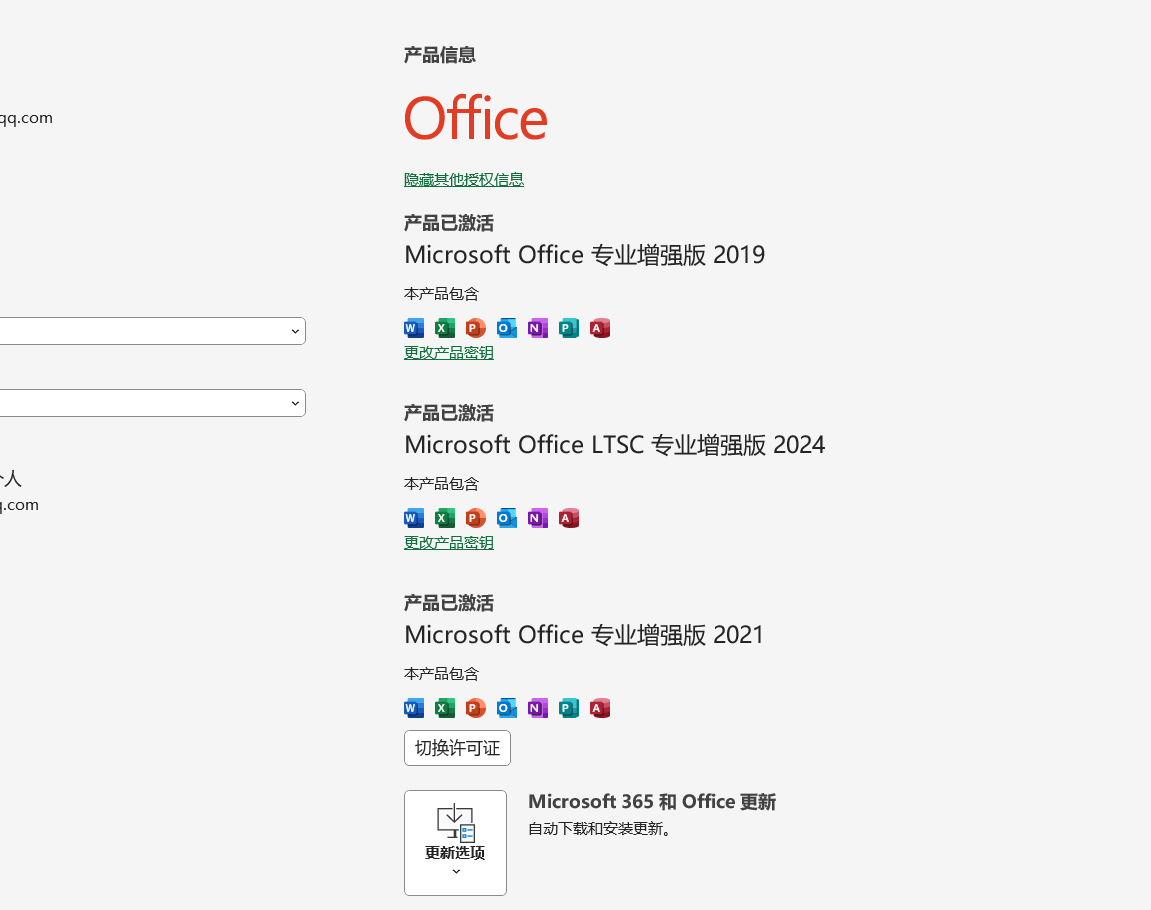Click the 隐藏其他授权信息 link

point(464,180)
